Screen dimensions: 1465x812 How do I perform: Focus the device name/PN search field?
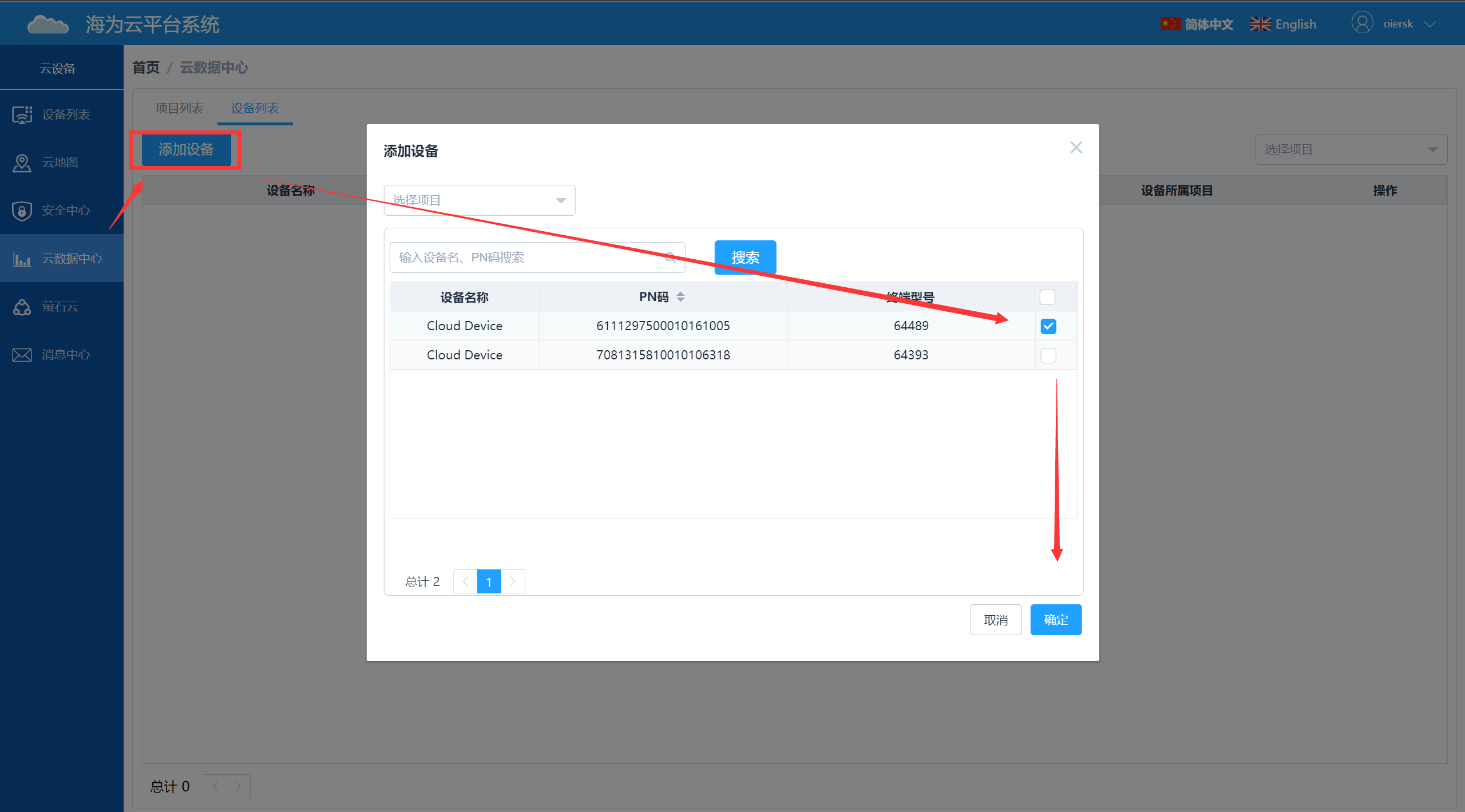click(537, 258)
